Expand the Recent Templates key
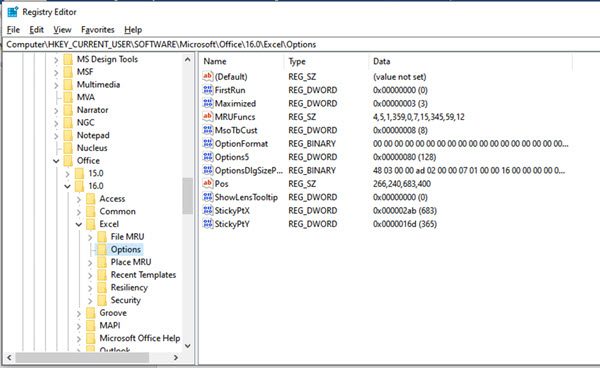 pyautogui.click(x=90, y=275)
